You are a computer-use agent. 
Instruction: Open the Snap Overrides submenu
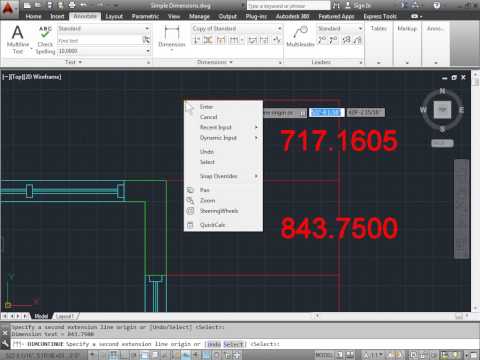223,176
